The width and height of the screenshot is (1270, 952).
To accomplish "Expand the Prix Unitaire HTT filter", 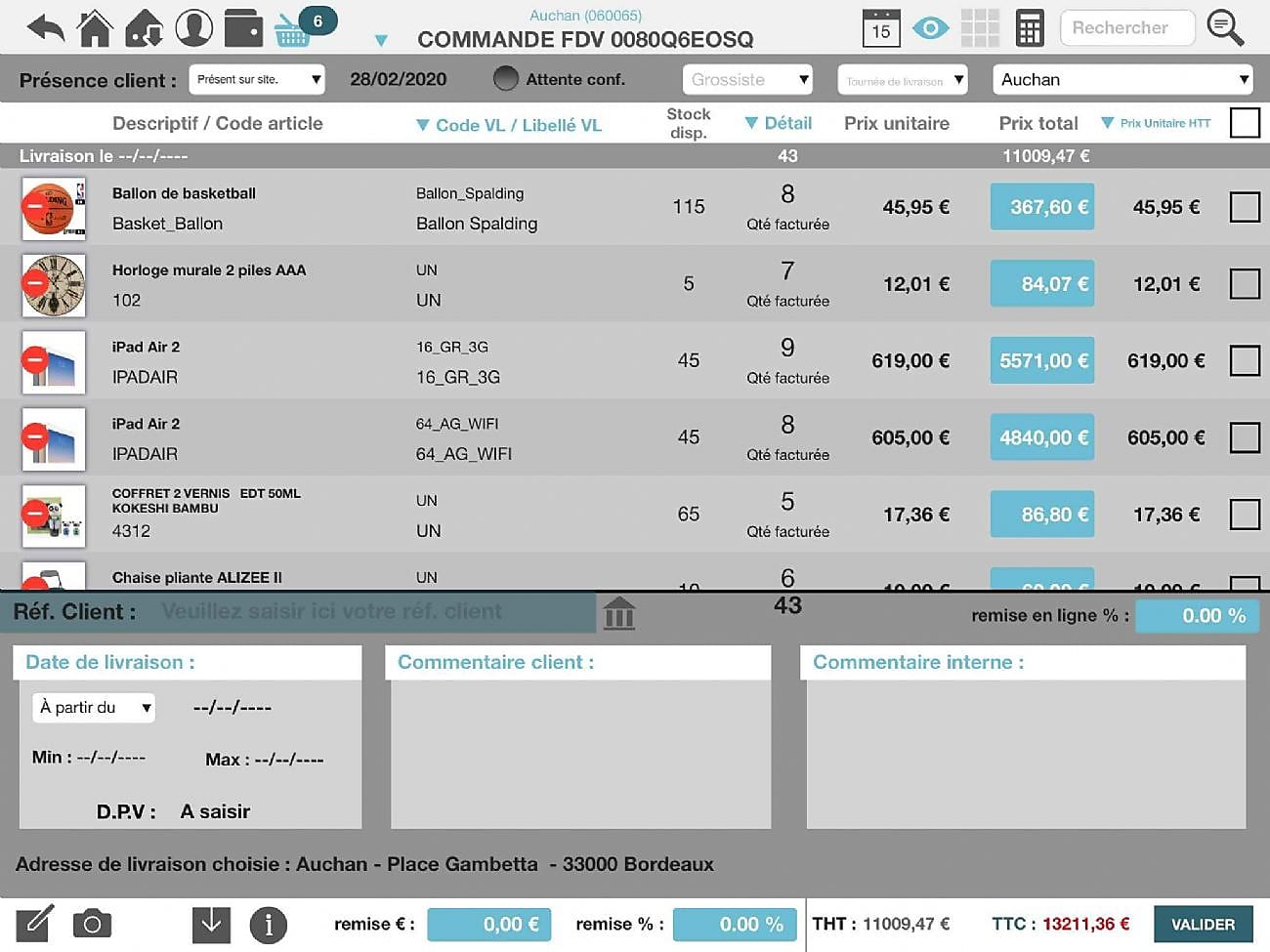I will [1156, 123].
